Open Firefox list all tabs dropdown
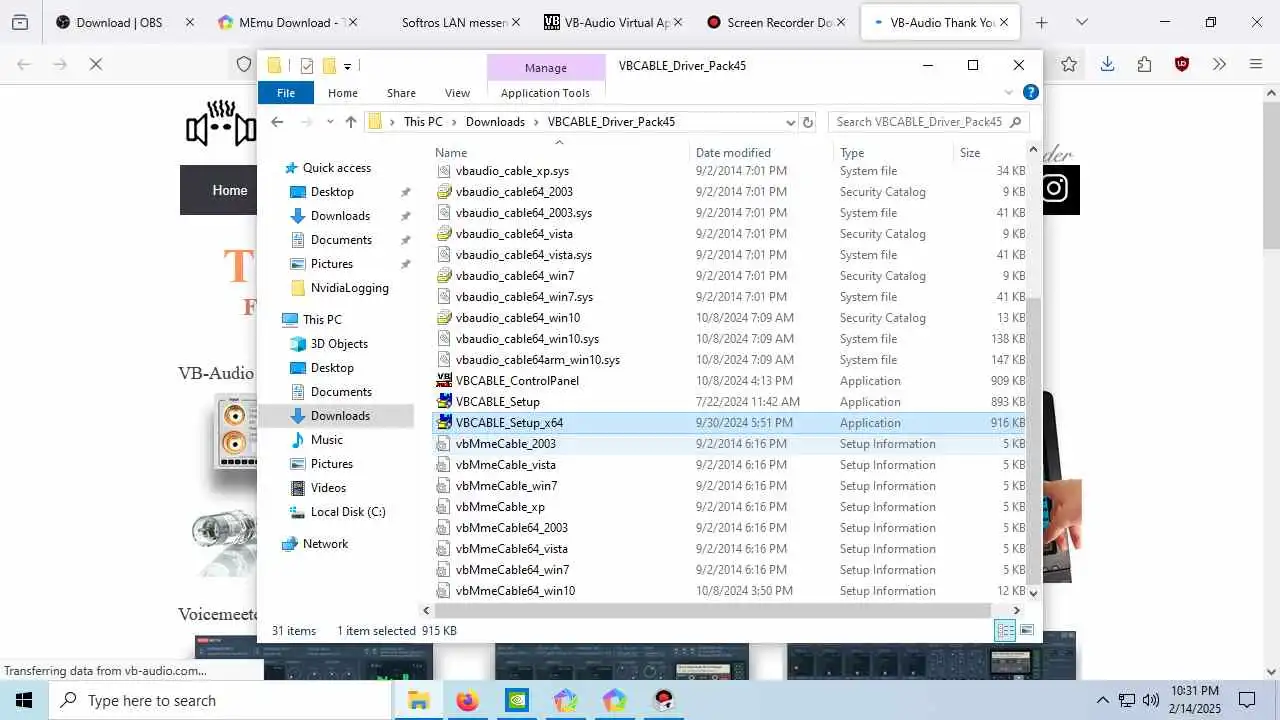 (x=1081, y=22)
